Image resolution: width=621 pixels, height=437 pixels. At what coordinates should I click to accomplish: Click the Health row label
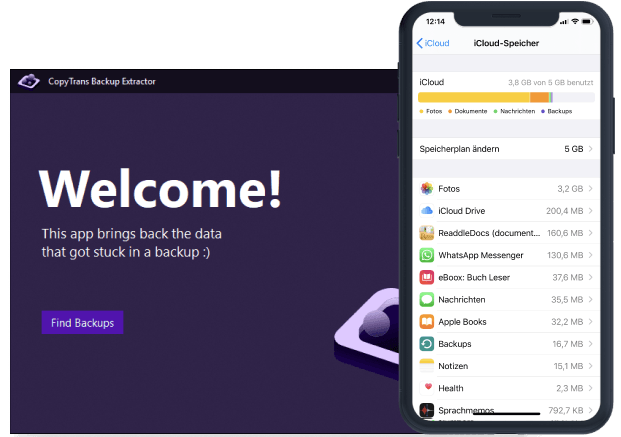(451, 388)
